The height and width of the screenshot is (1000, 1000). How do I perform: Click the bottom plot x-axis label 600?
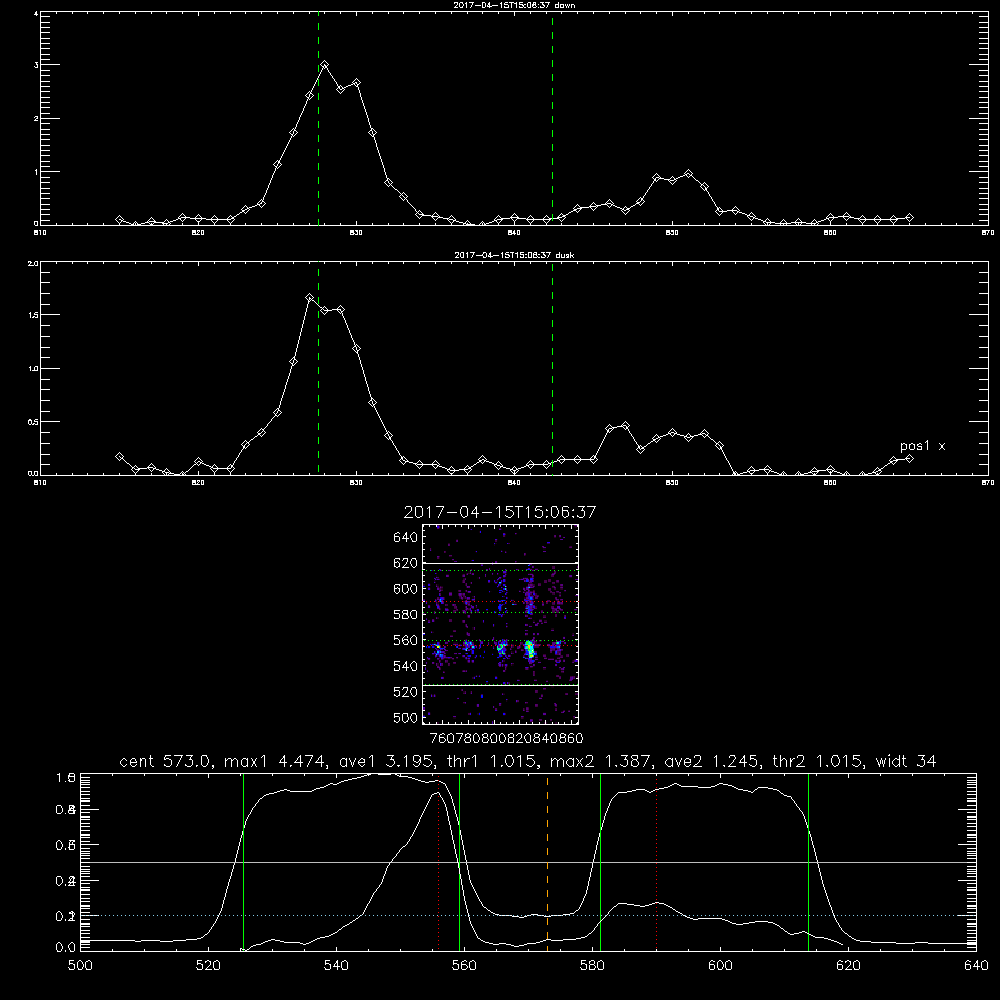click(721, 966)
